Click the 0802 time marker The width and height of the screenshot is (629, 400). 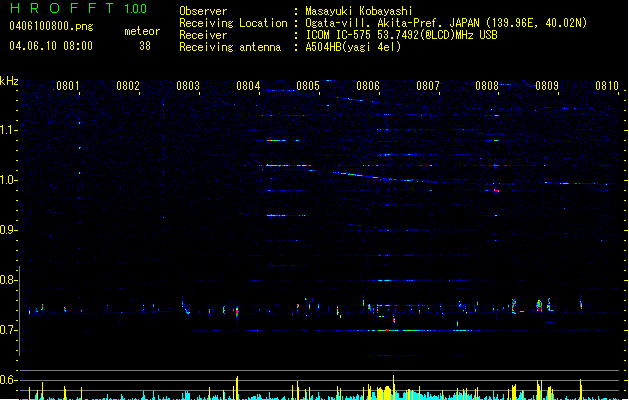pos(128,86)
